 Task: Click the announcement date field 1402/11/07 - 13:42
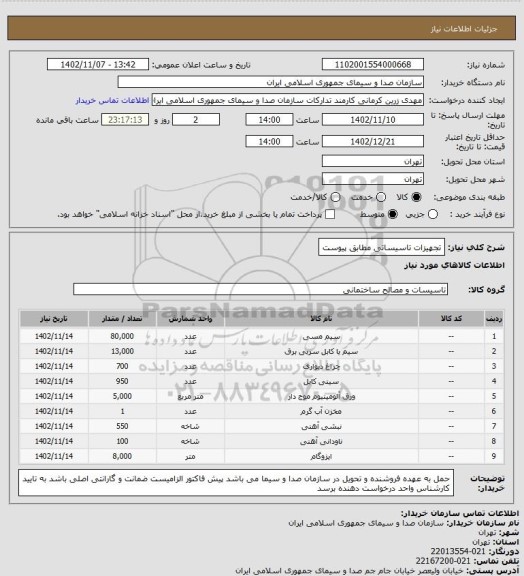tap(98, 64)
